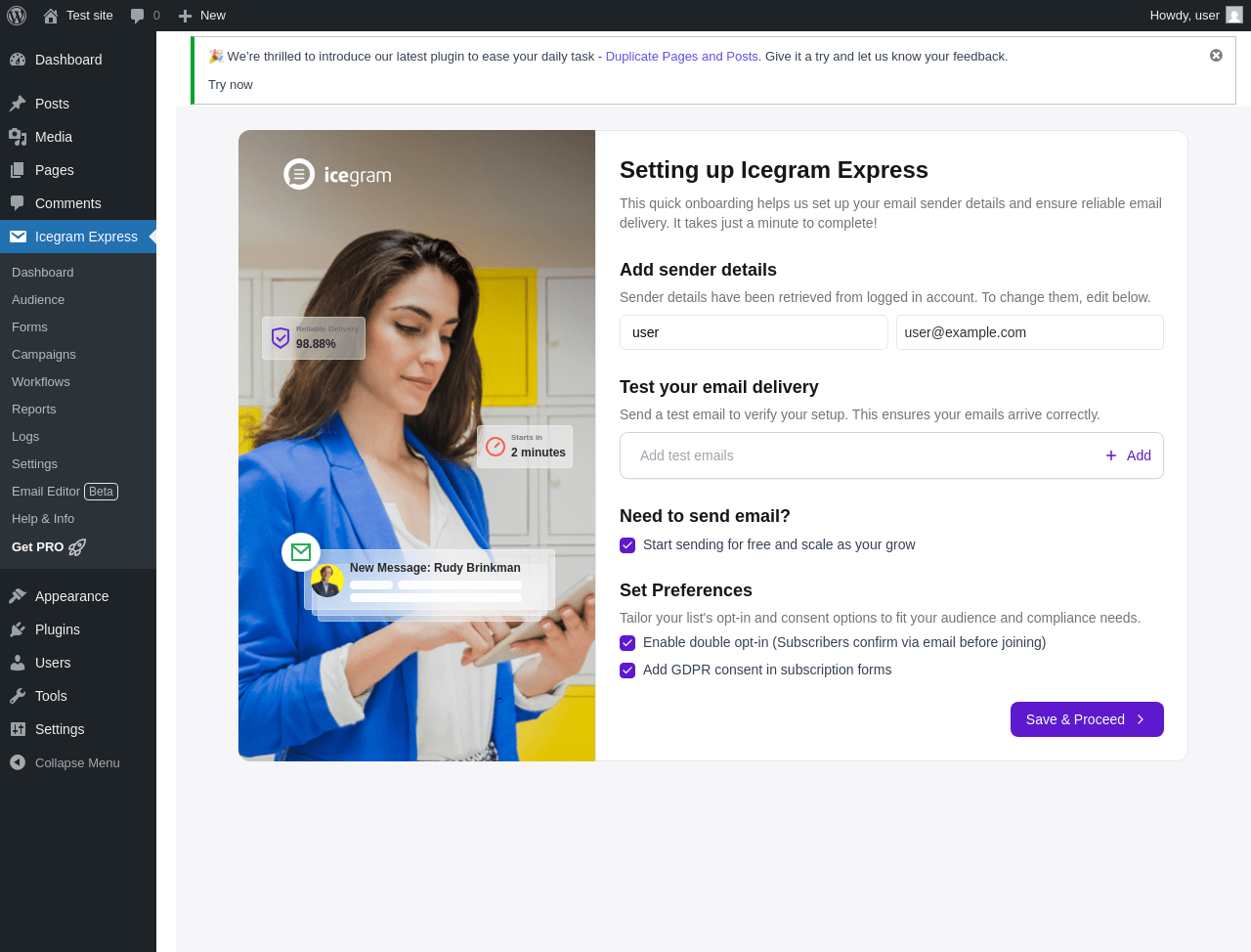Screen dimensions: 1251x952
Task: Click the Appearance paintbrush icon
Action: [18, 596]
